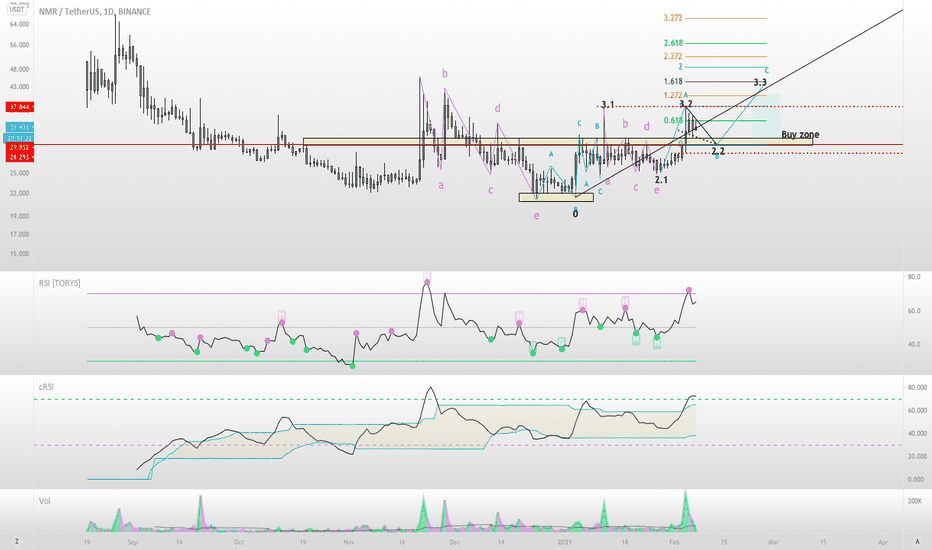Select the RSI [TORYS] indicator label
This screenshot has height=550, width=932.
tap(59, 283)
